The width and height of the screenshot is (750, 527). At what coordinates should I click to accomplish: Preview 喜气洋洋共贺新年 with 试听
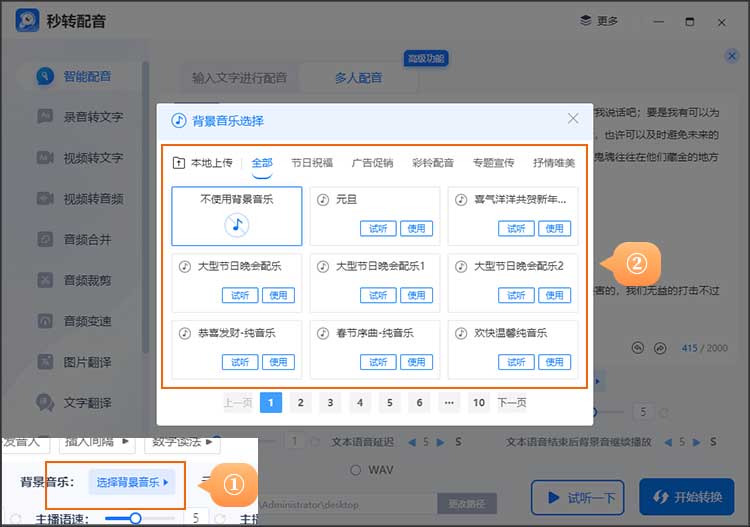516,229
